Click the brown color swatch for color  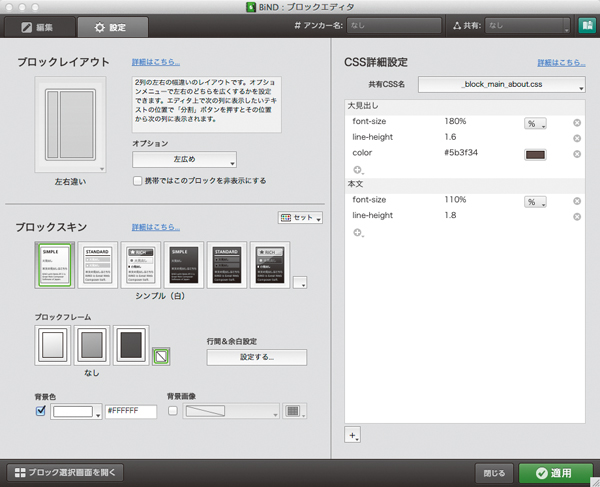pyautogui.click(x=536, y=154)
